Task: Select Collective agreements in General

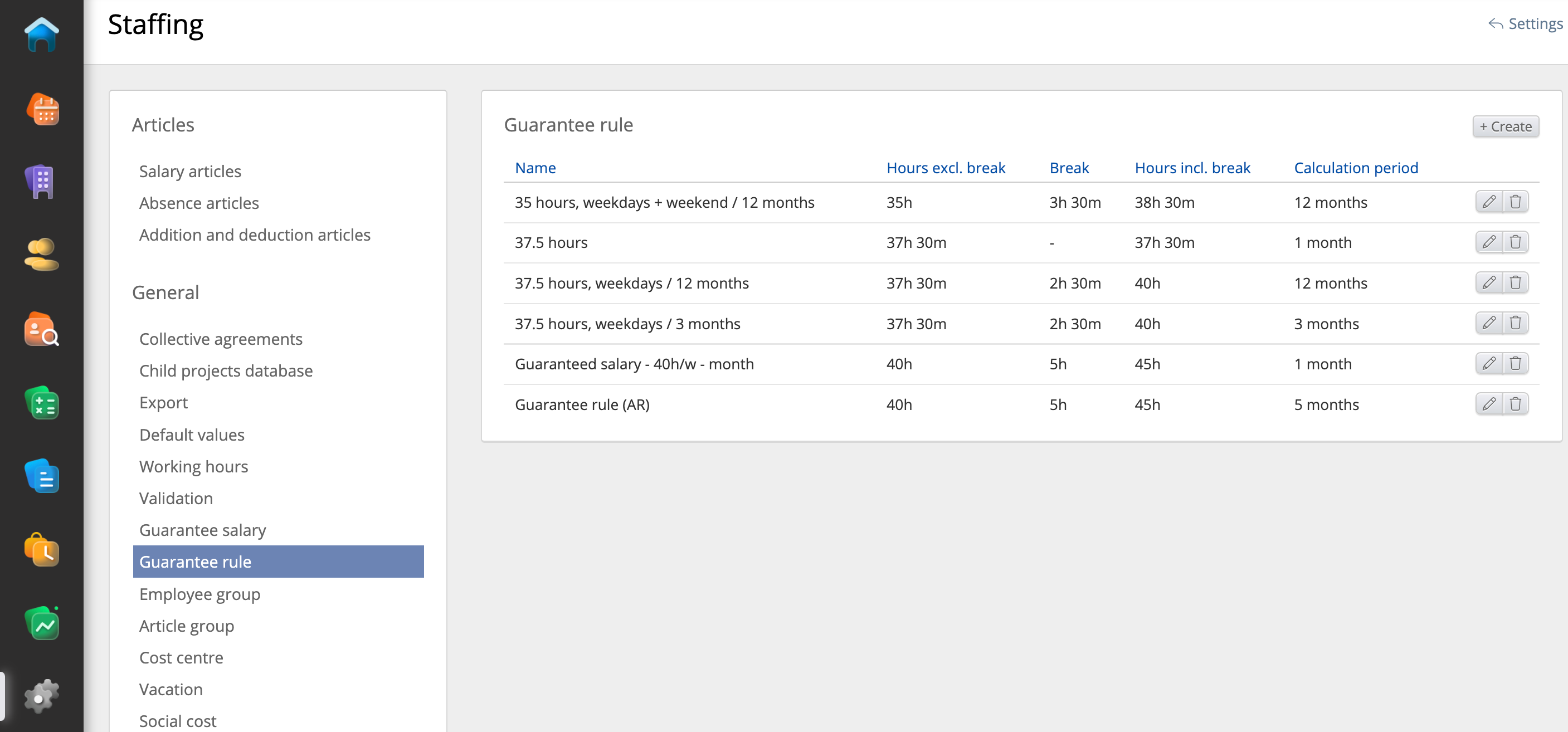Action: pos(220,339)
